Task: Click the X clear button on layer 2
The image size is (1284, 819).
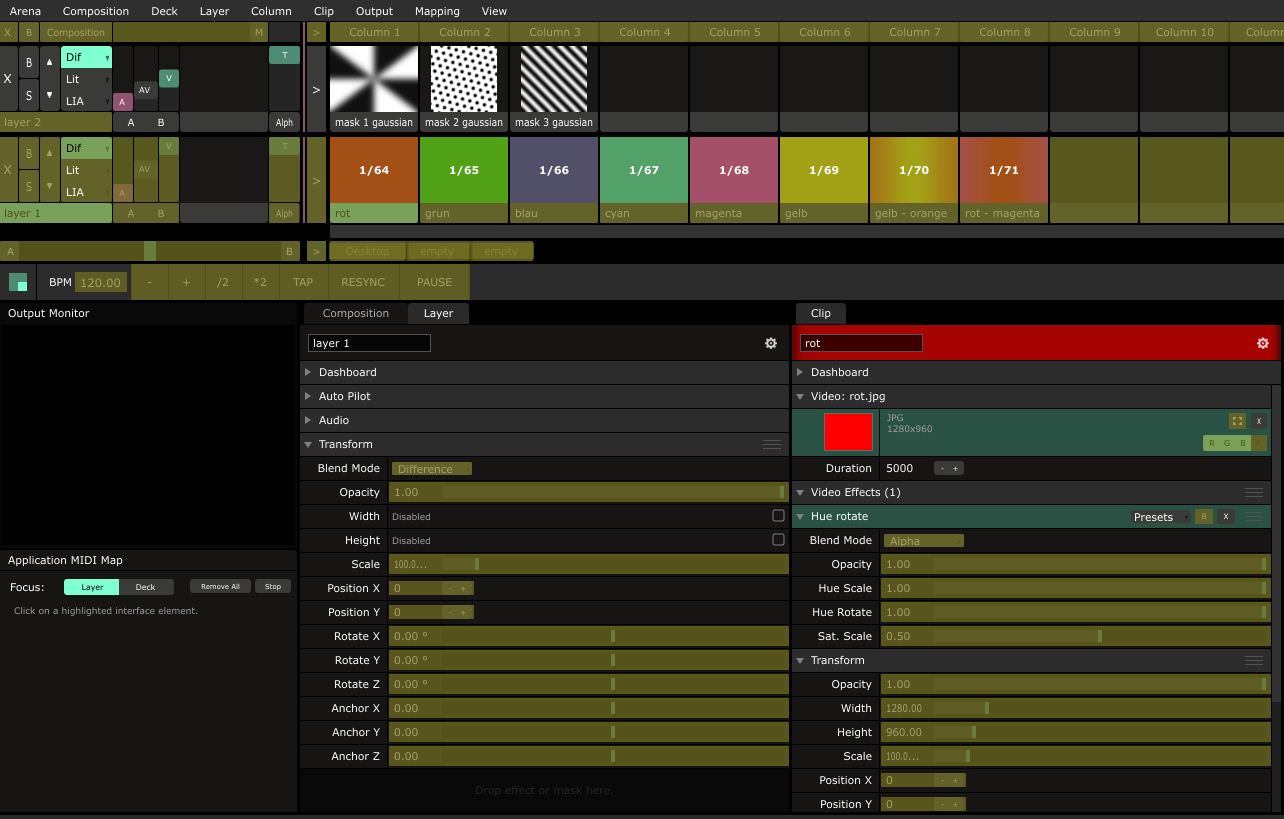Action: coord(8,78)
